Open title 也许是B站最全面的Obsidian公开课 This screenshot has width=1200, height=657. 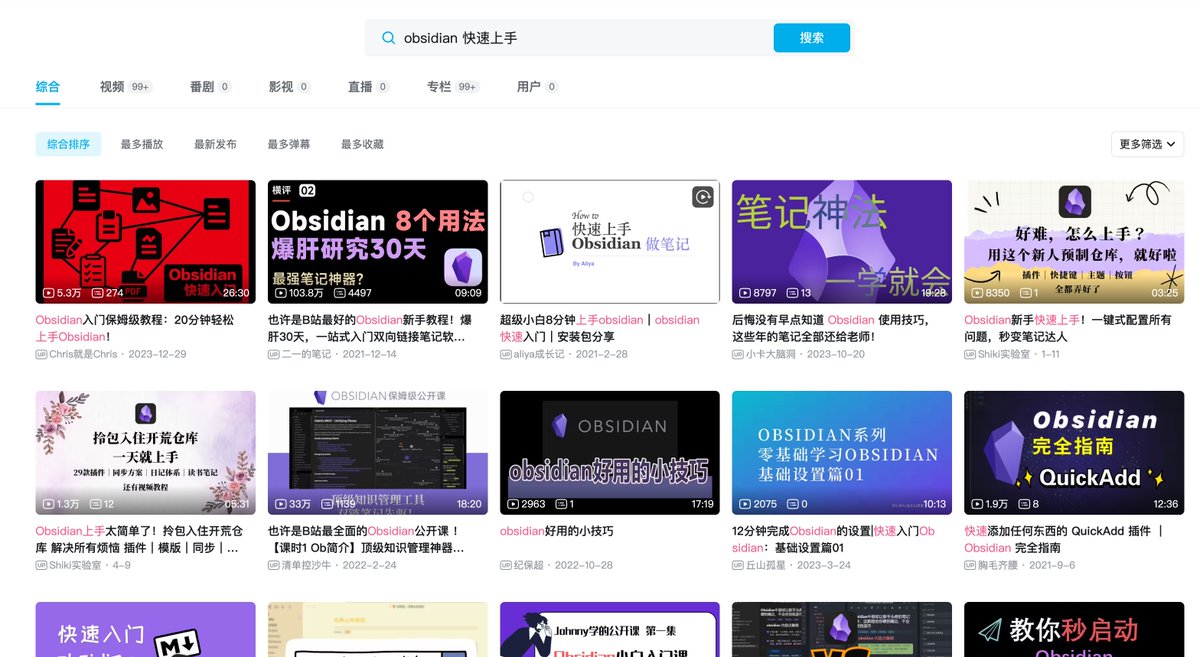[x=366, y=539]
